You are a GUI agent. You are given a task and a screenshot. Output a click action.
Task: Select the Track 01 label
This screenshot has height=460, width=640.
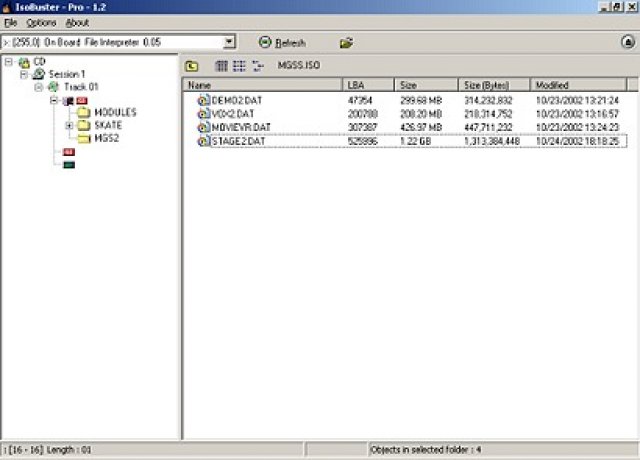click(81, 87)
